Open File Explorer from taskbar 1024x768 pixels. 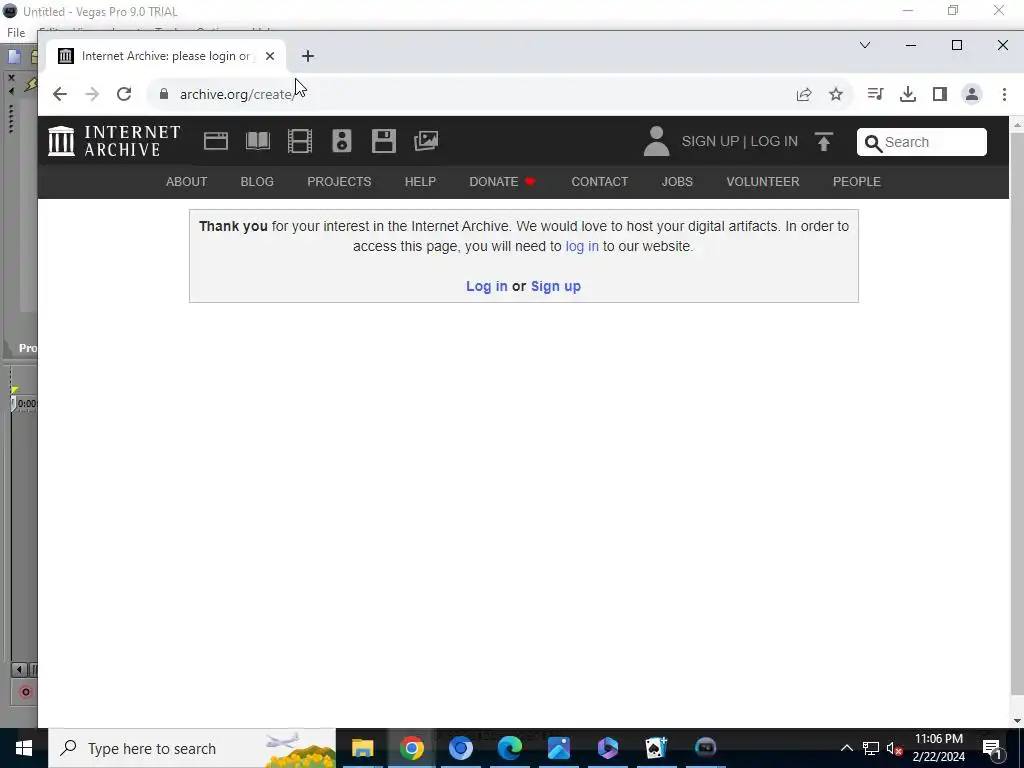(362, 748)
